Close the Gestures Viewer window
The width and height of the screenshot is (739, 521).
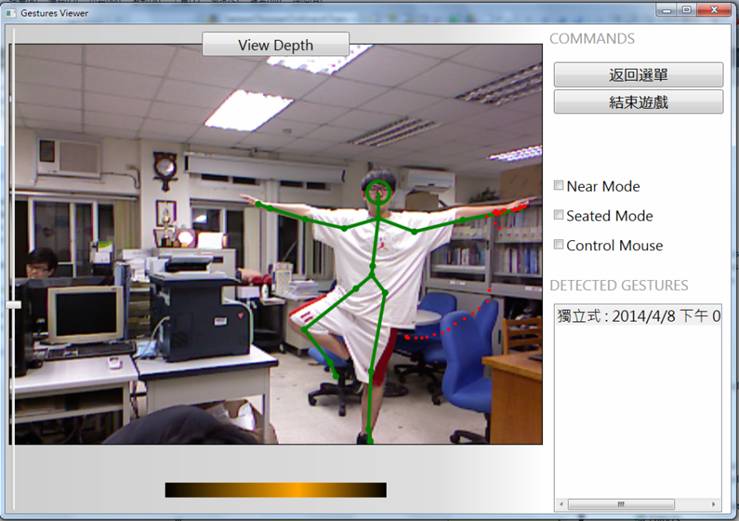[714, 10]
